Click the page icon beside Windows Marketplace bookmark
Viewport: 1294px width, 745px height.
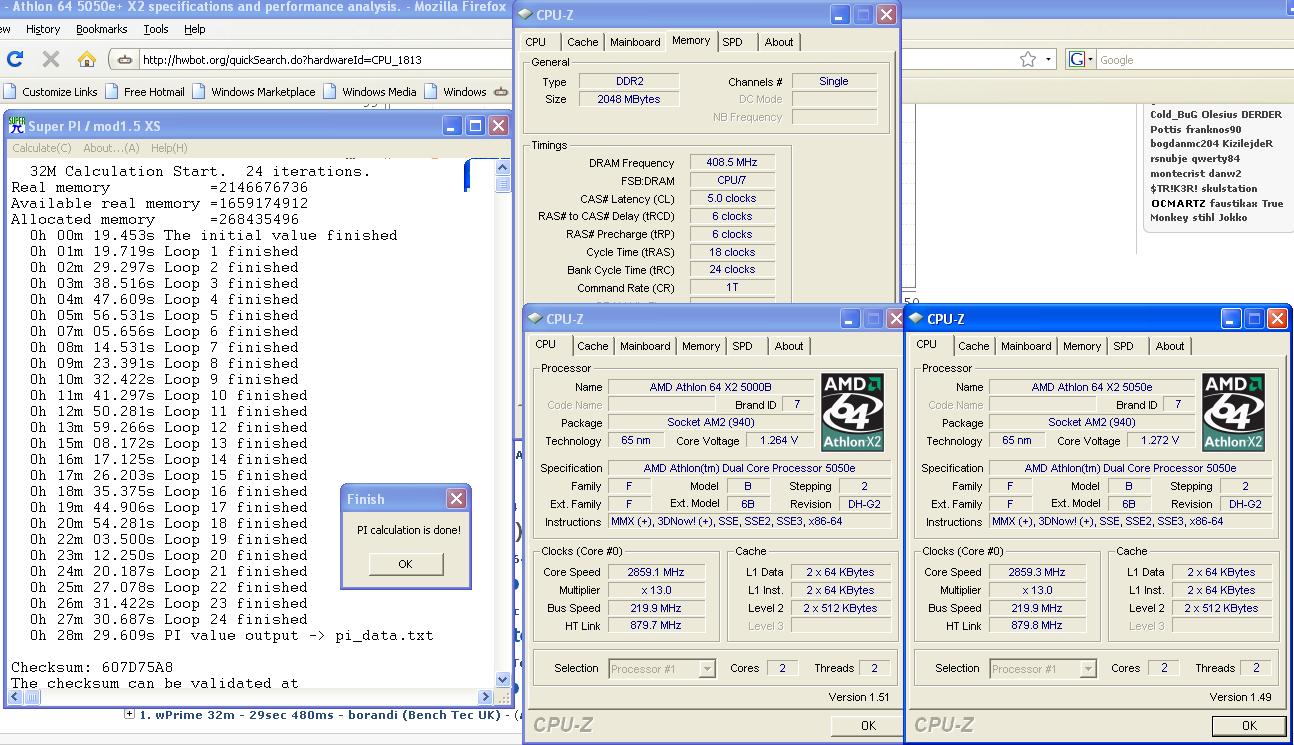(x=200, y=91)
